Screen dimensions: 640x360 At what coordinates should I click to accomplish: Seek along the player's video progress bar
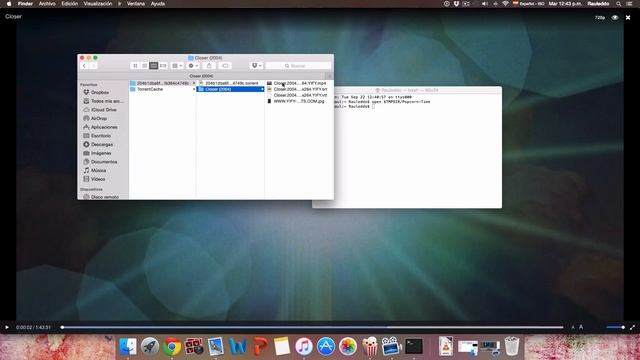click(312, 327)
